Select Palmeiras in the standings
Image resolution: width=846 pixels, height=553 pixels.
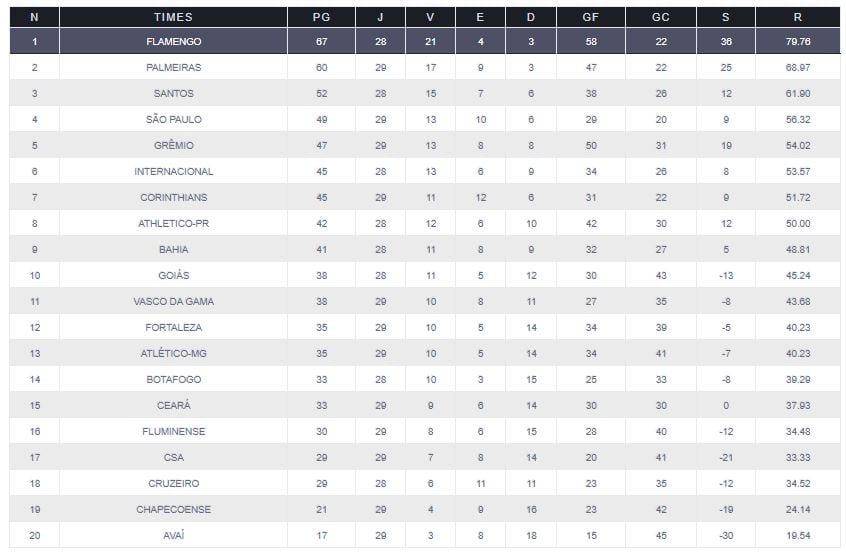[173, 67]
